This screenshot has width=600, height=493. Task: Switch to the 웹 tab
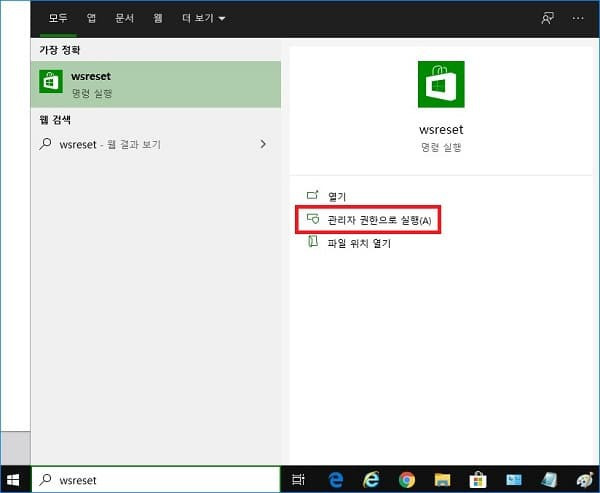[158, 18]
